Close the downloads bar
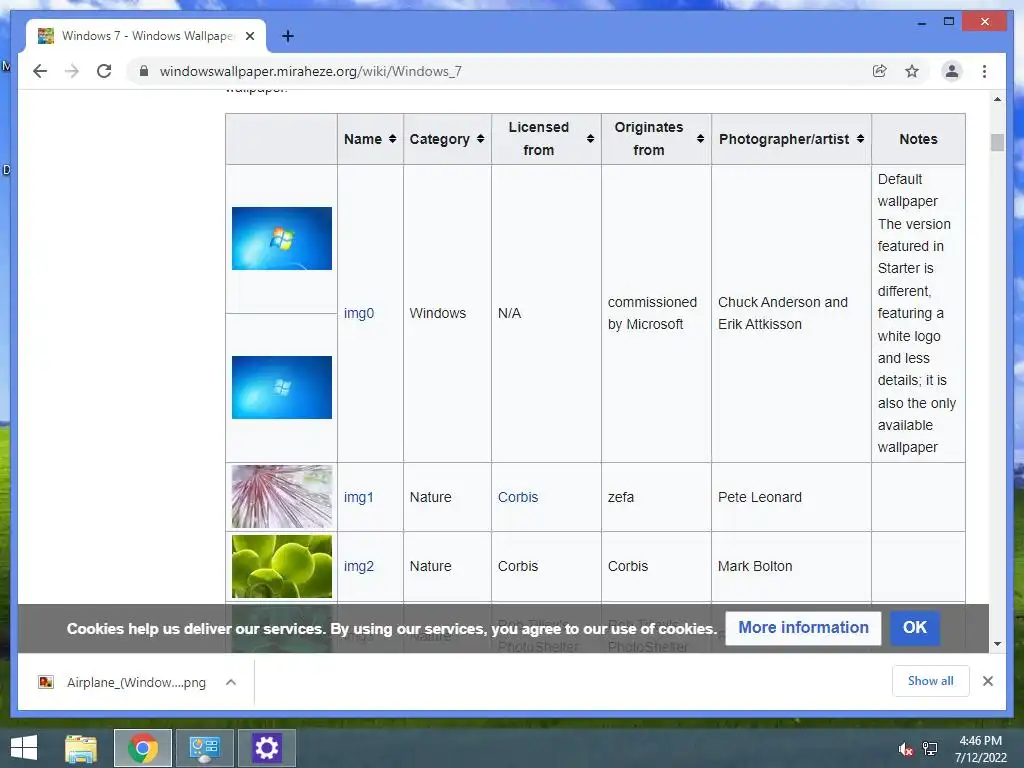Viewport: 1024px width, 768px height. [x=987, y=681]
